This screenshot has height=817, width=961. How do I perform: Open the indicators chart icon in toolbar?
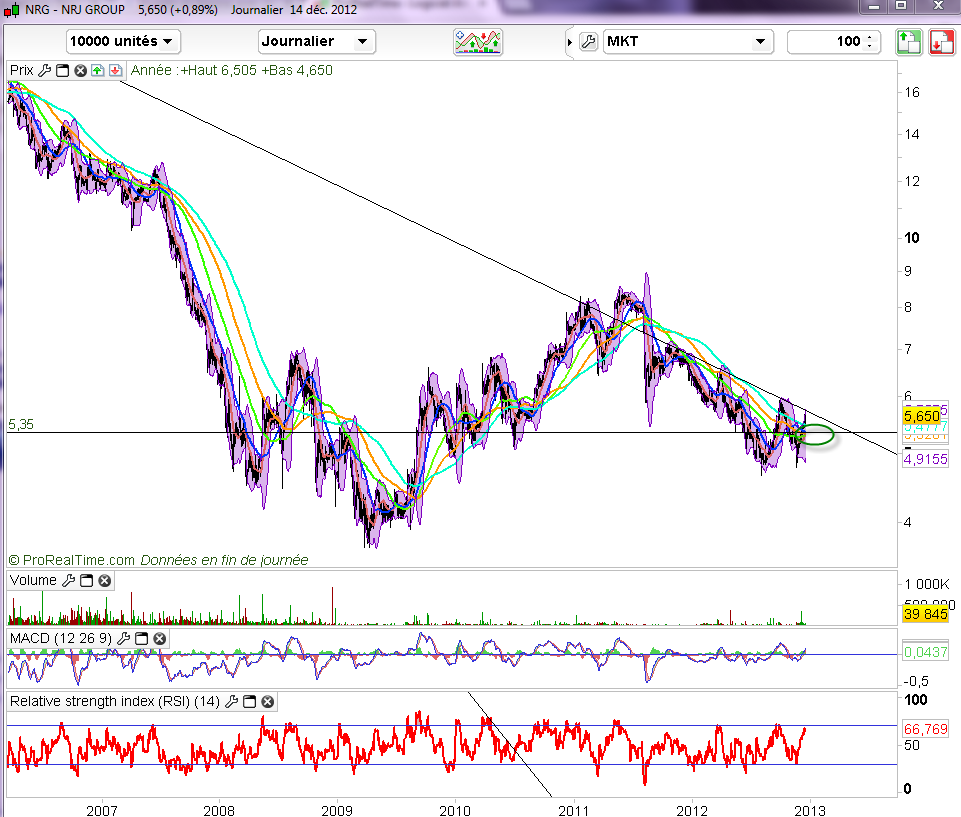point(478,42)
